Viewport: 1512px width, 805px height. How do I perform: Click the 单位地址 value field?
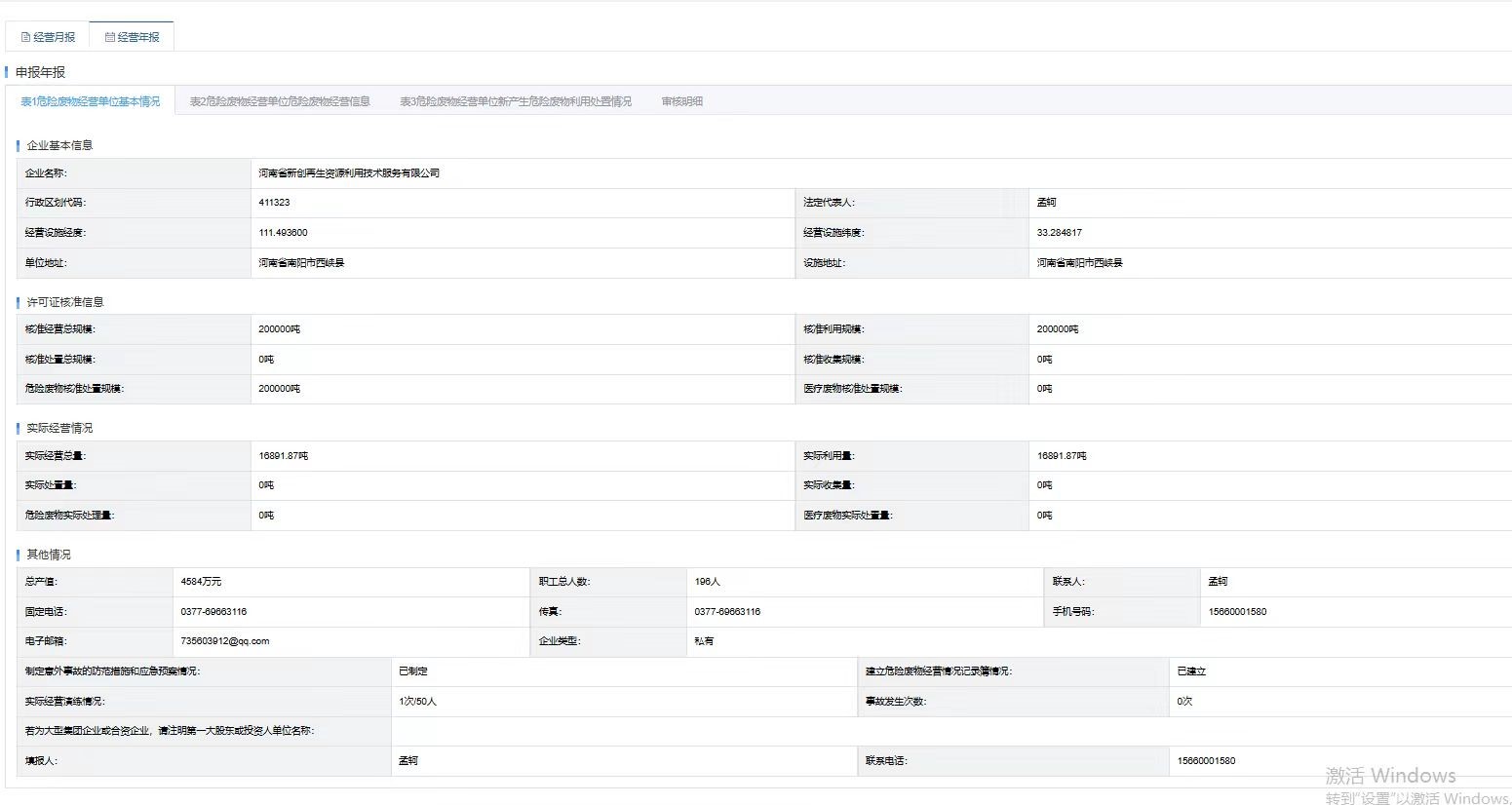point(301,263)
